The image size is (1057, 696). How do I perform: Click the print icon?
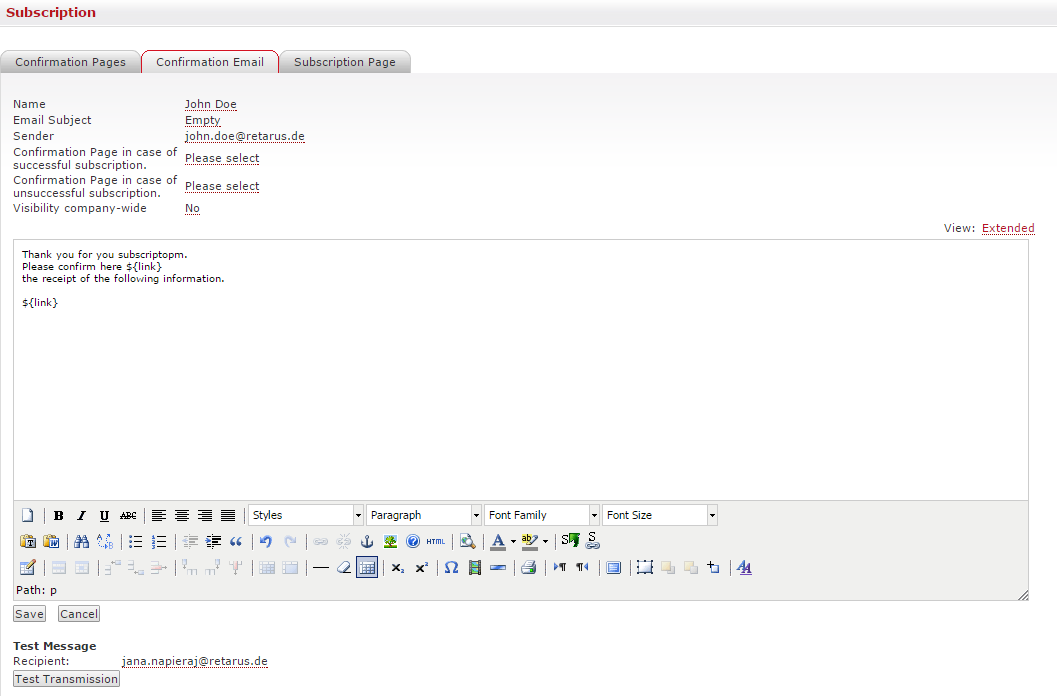point(528,568)
